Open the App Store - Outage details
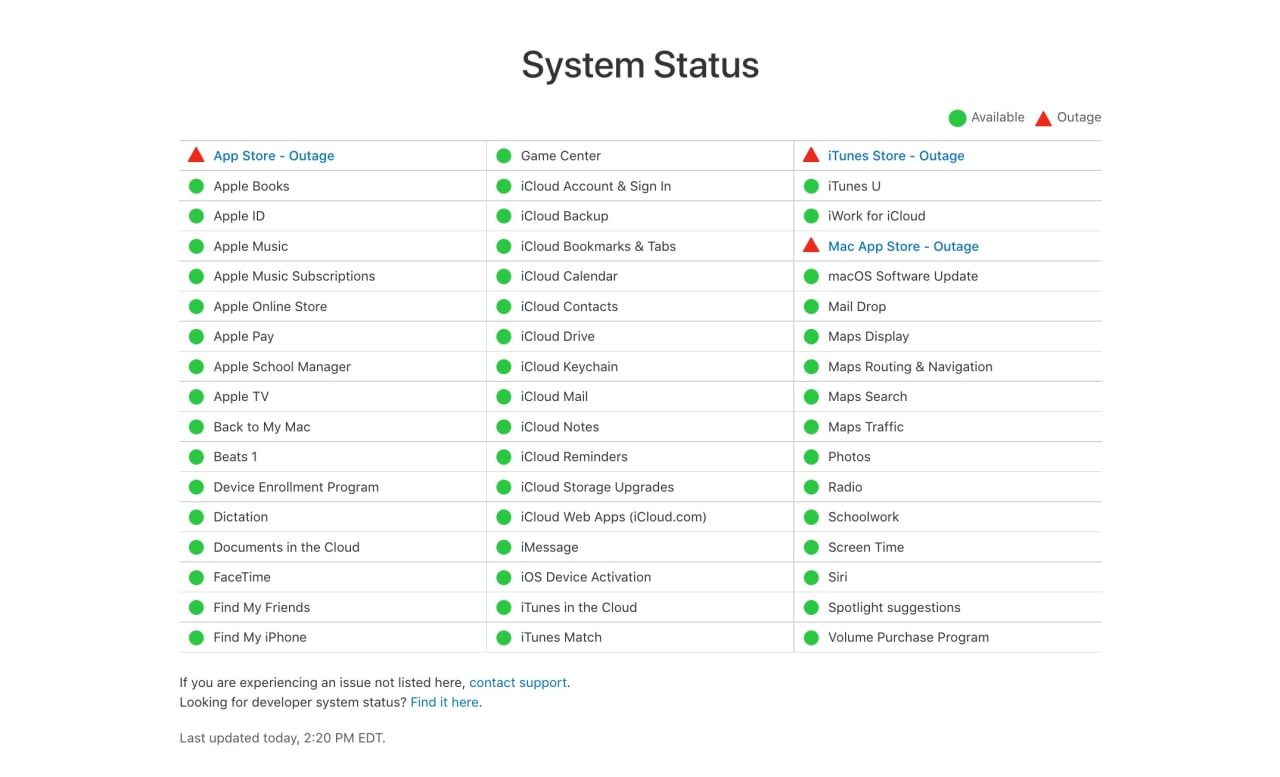Screen dimensions: 1280x777 tap(274, 156)
